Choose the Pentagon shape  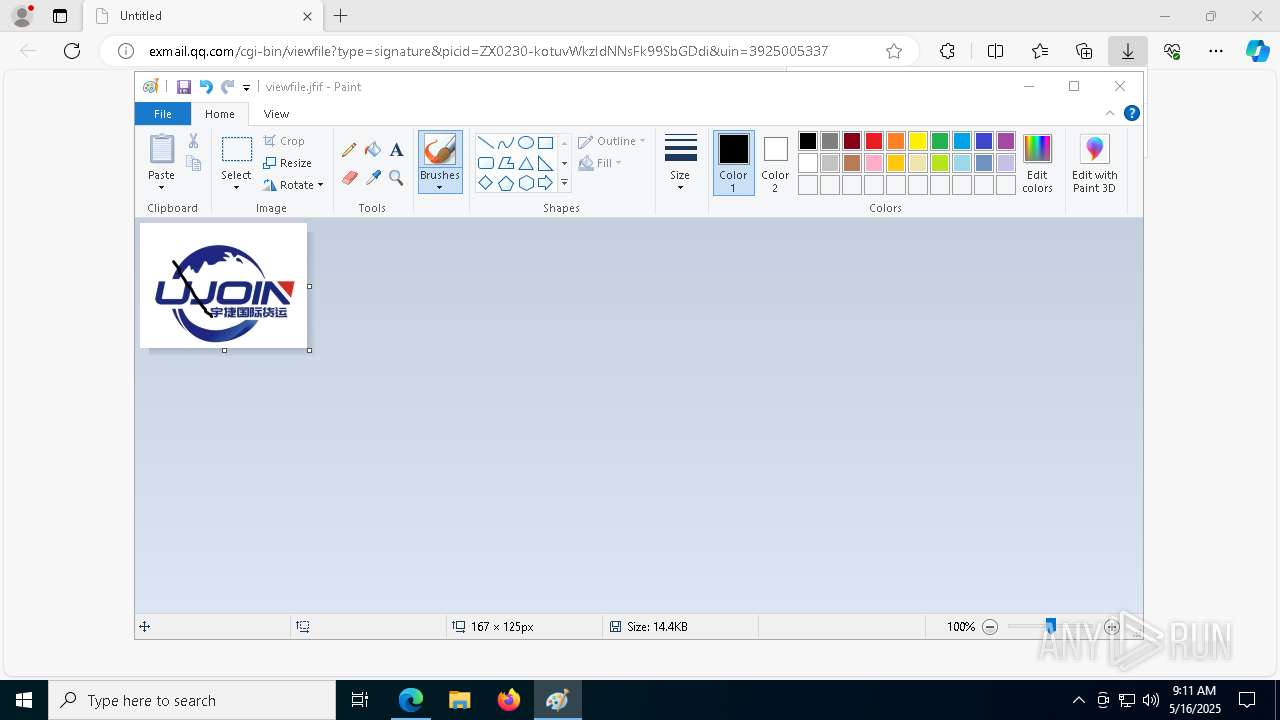(x=506, y=183)
